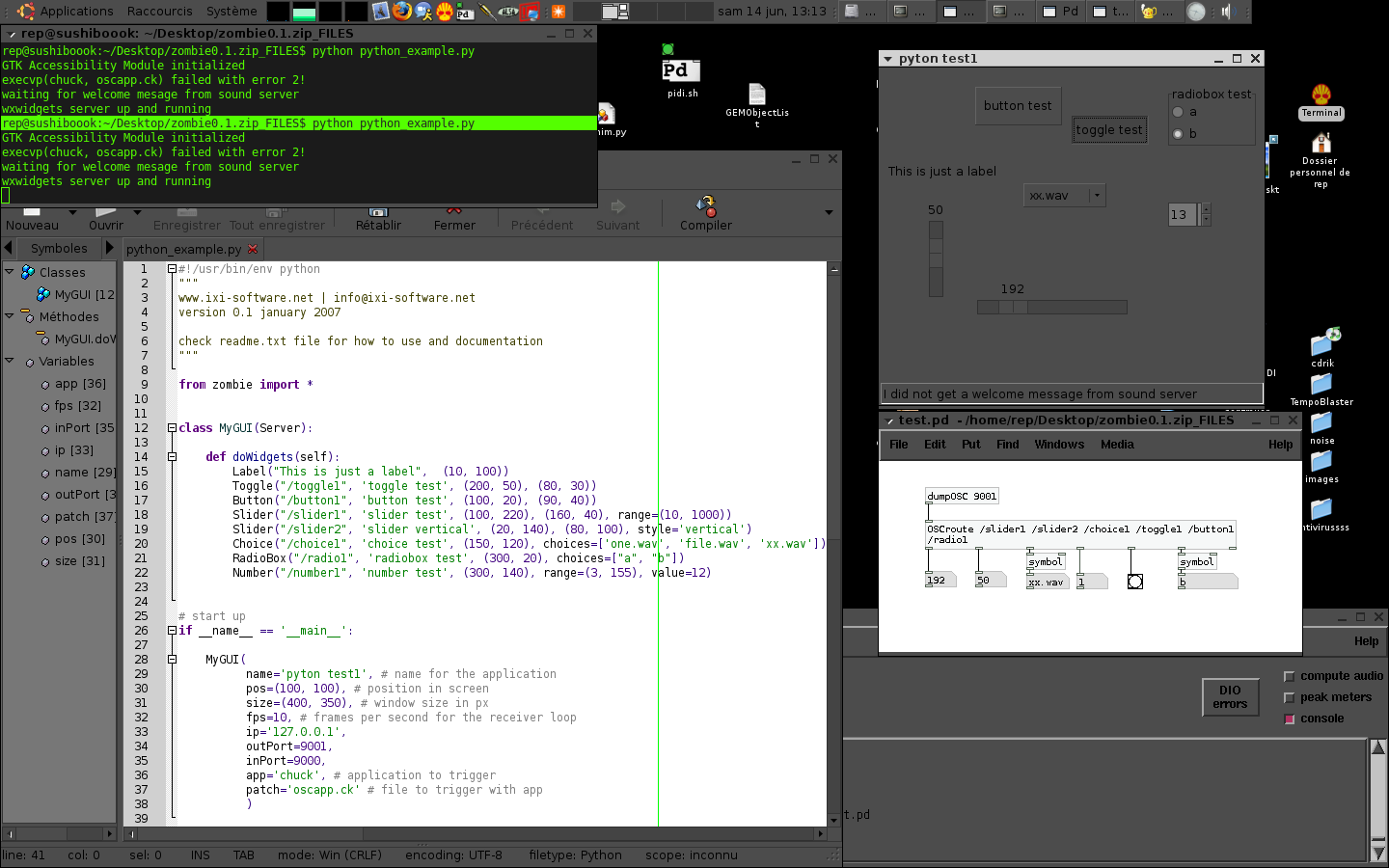Toggle the console checkbox in Pd
This screenshot has width=1389, height=868.
pyautogui.click(x=1290, y=719)
